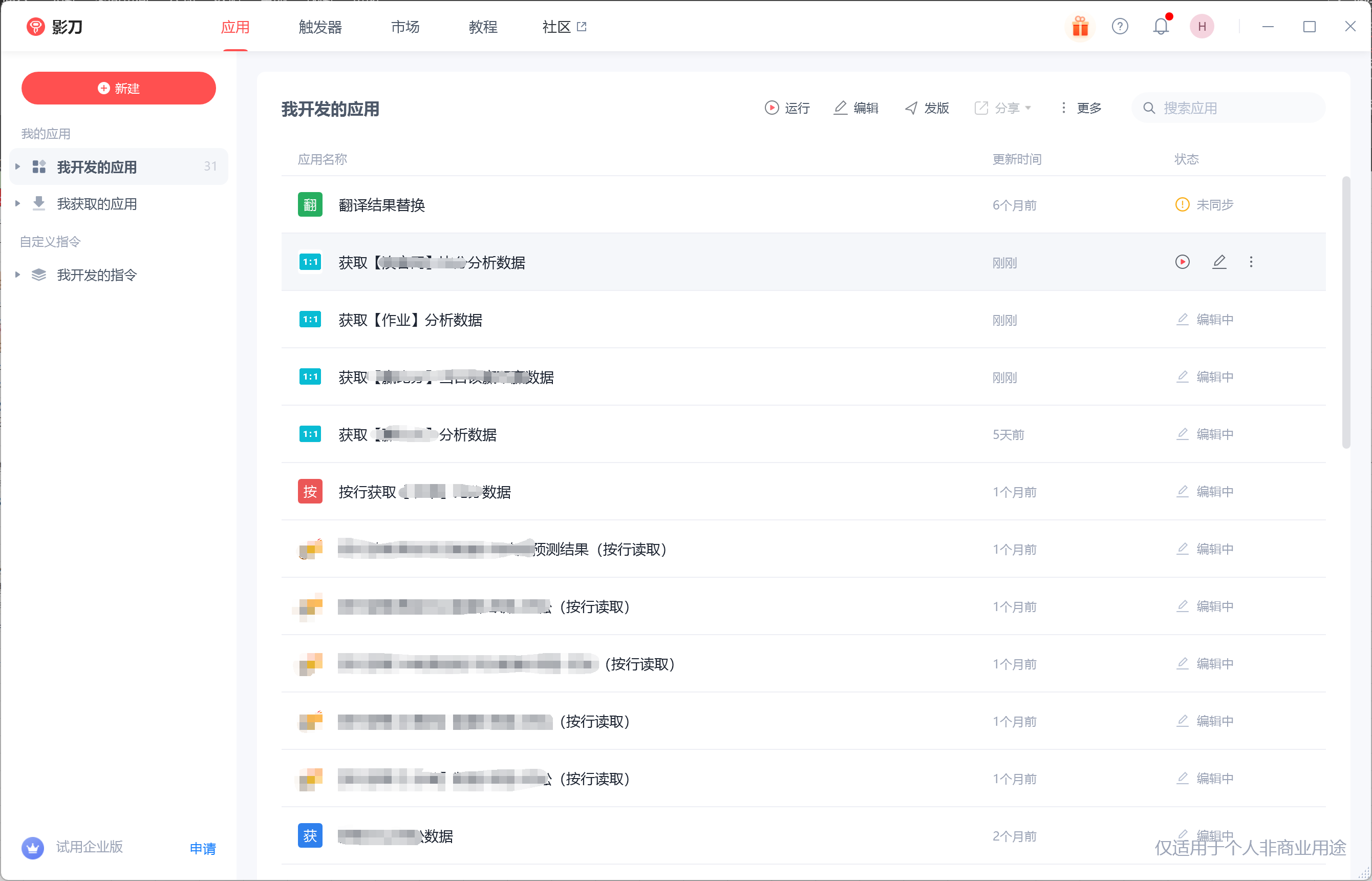Image resolution: width=1372 pixels, height=881 pixels.
Task: Click 编辑中 status in the 5天前 row
Action: (1205, 434)
